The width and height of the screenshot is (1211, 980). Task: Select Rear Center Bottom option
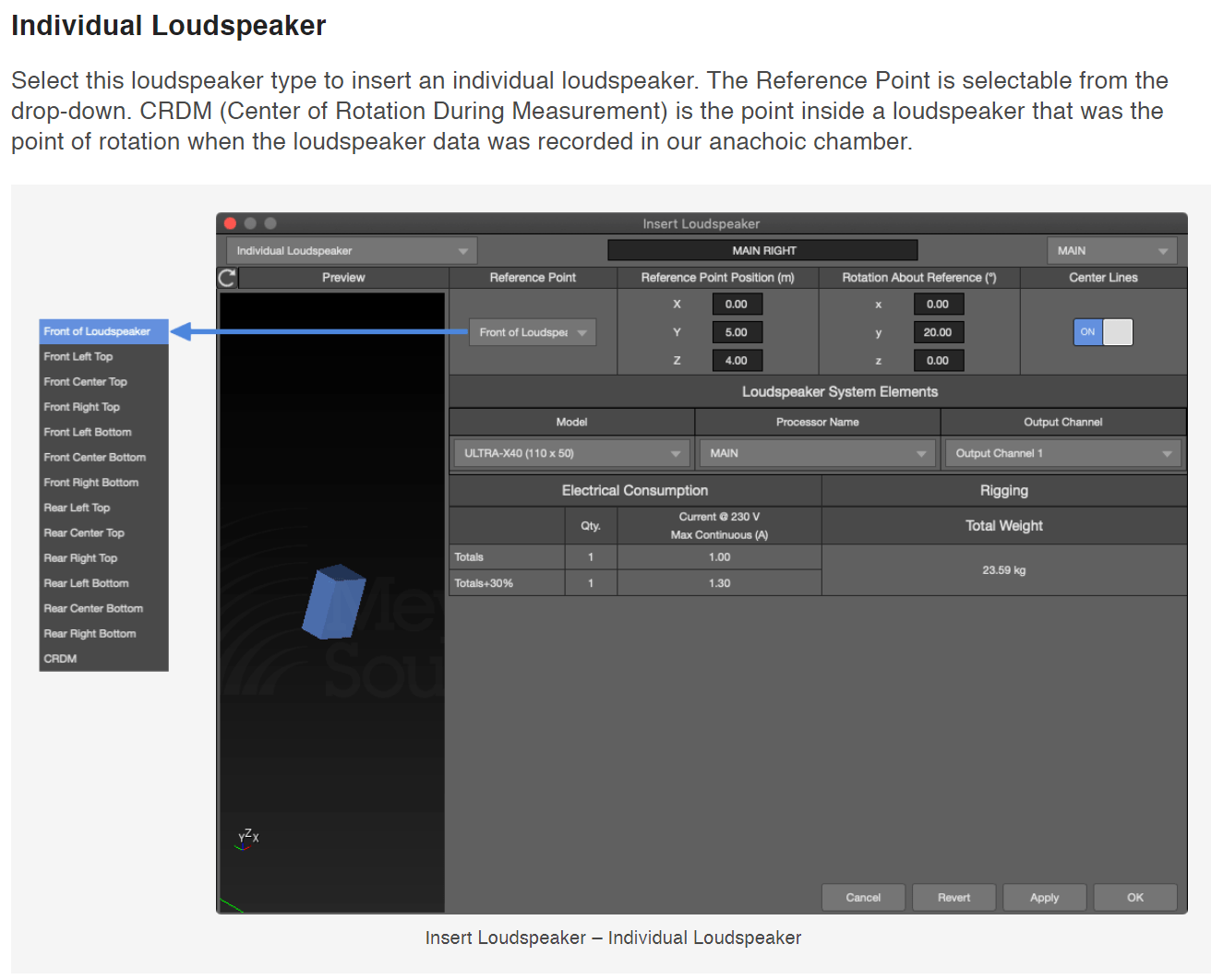[x=103, y=609]
